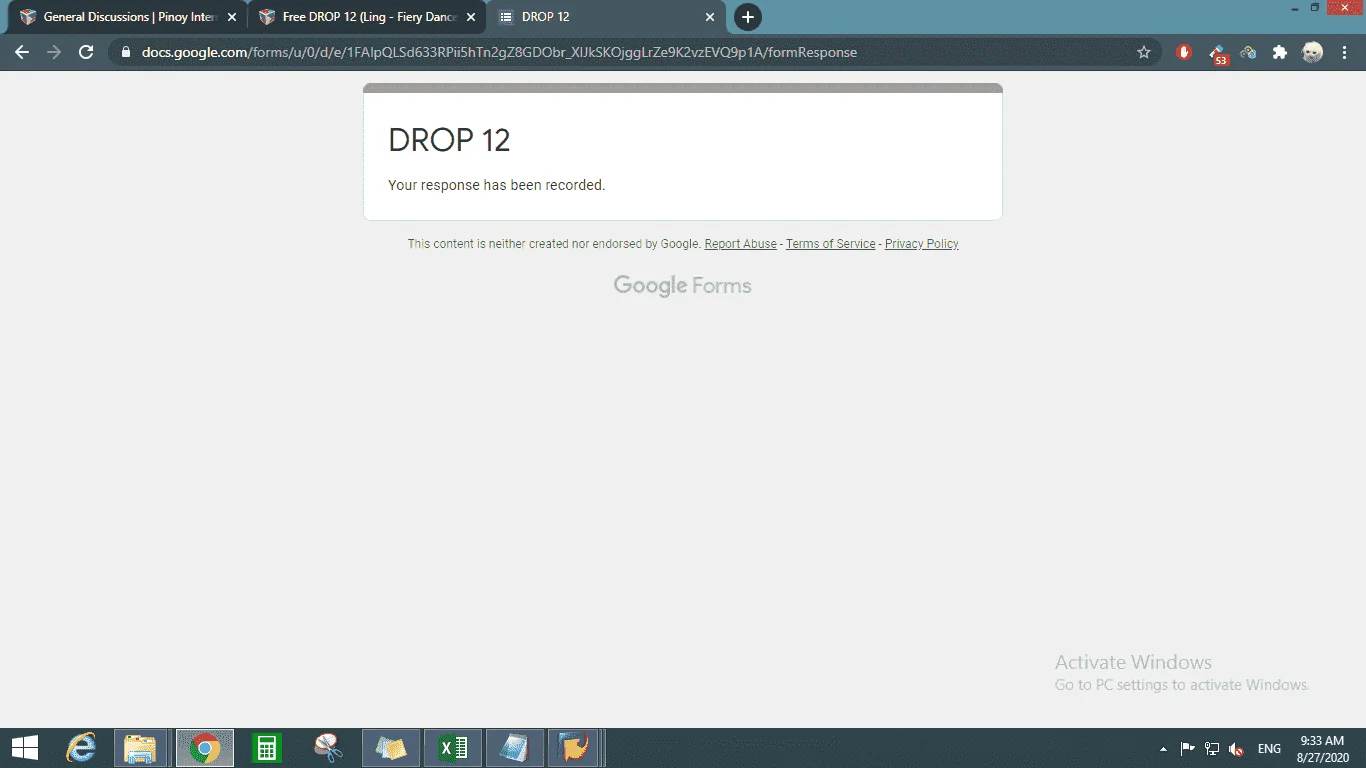Switch to Excel on the taskbar
Viewport: 1366px width, 768px height.
point(452,748)
